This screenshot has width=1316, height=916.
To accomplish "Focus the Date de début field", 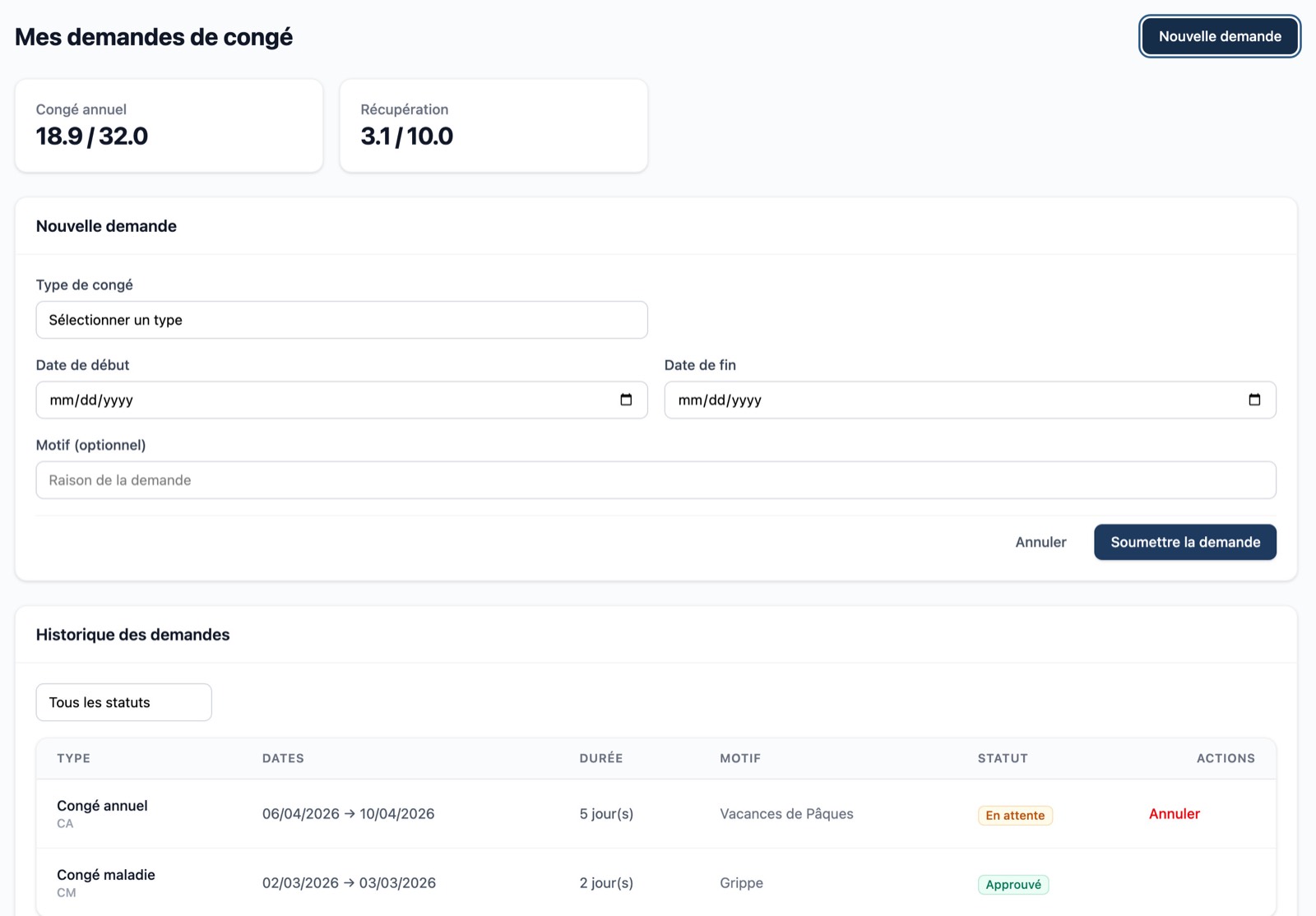I will 341,400.
